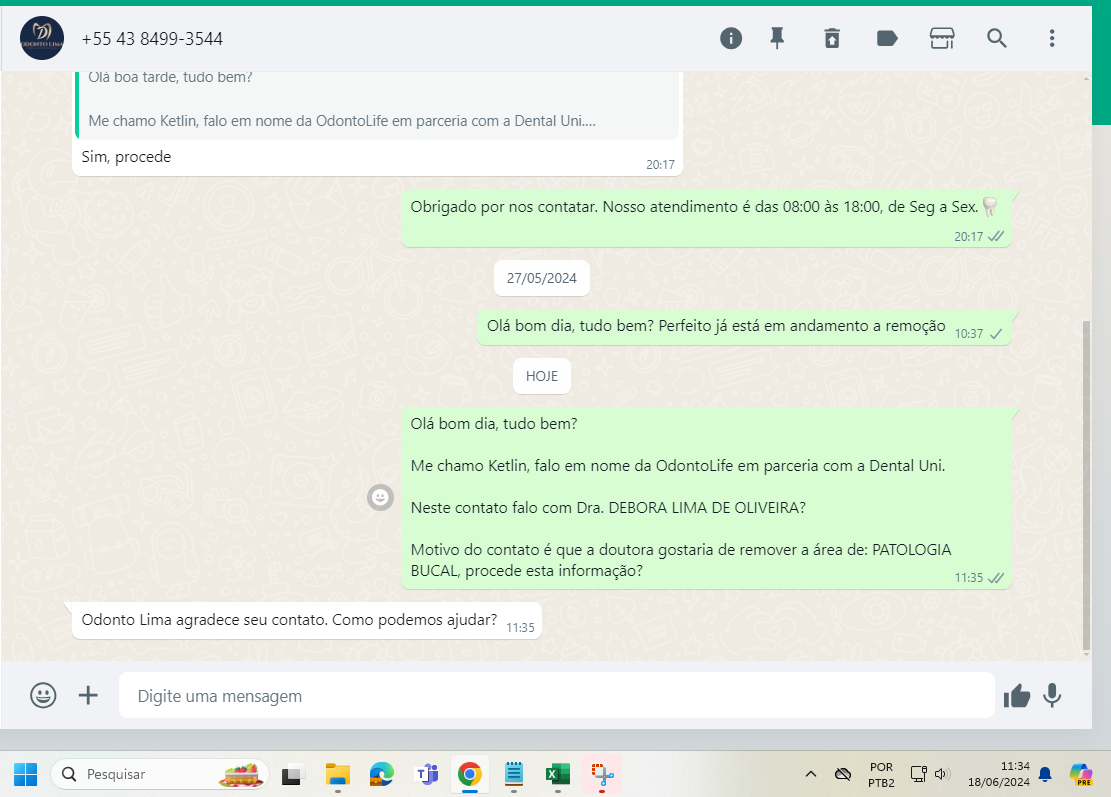Select 'Perfeito já está em andamento' message

(744, 327)
